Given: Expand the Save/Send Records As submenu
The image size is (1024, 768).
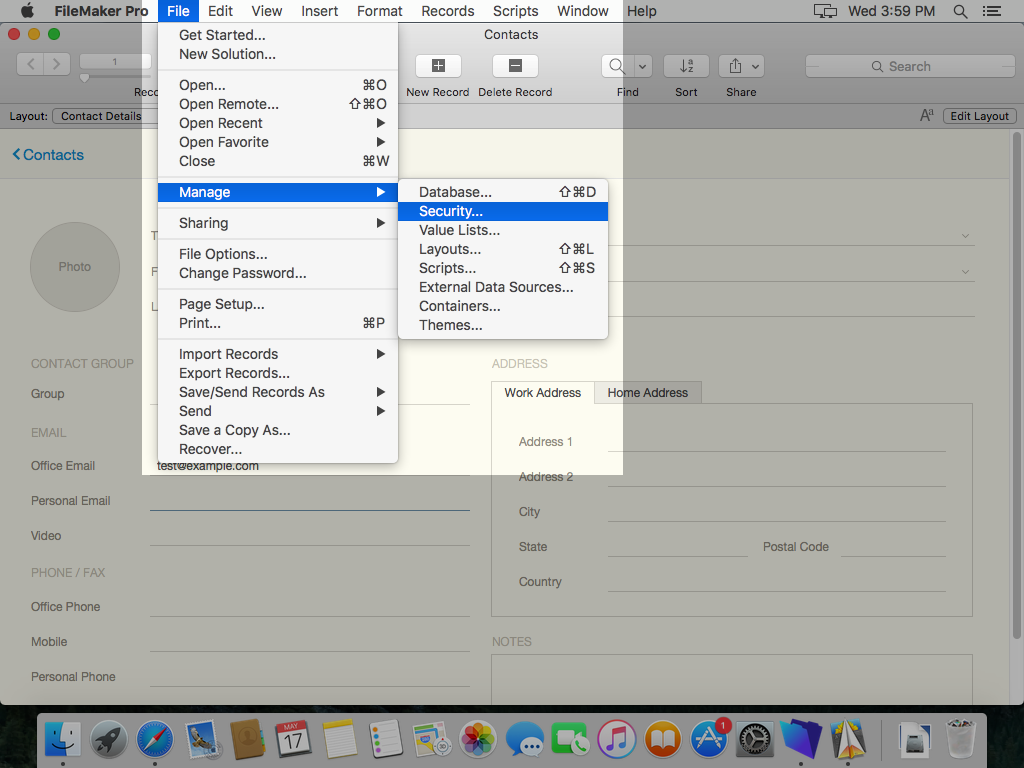Looking at the screenshot, I should point(381,392).
